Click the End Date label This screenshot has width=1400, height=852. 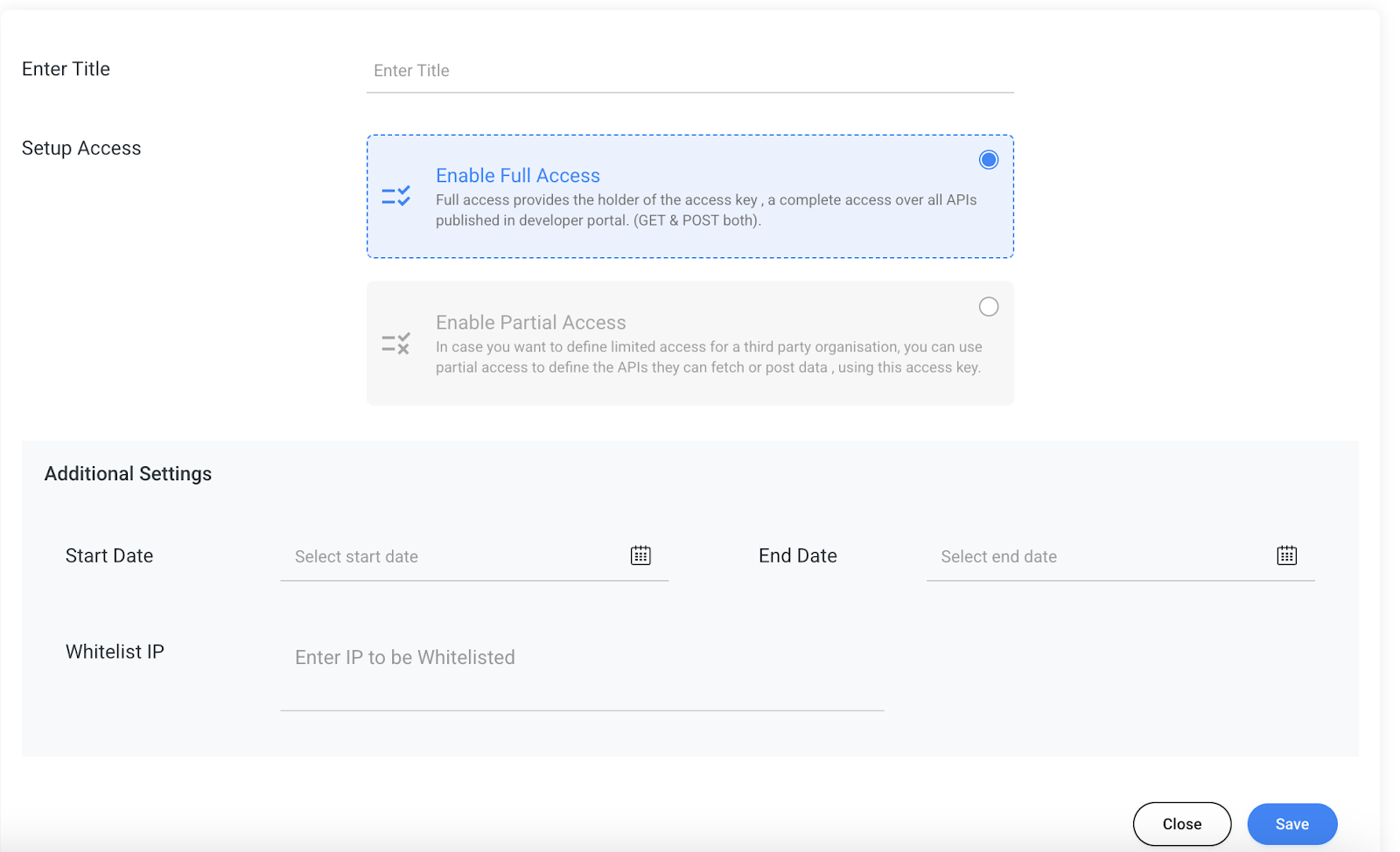point(797,556)
